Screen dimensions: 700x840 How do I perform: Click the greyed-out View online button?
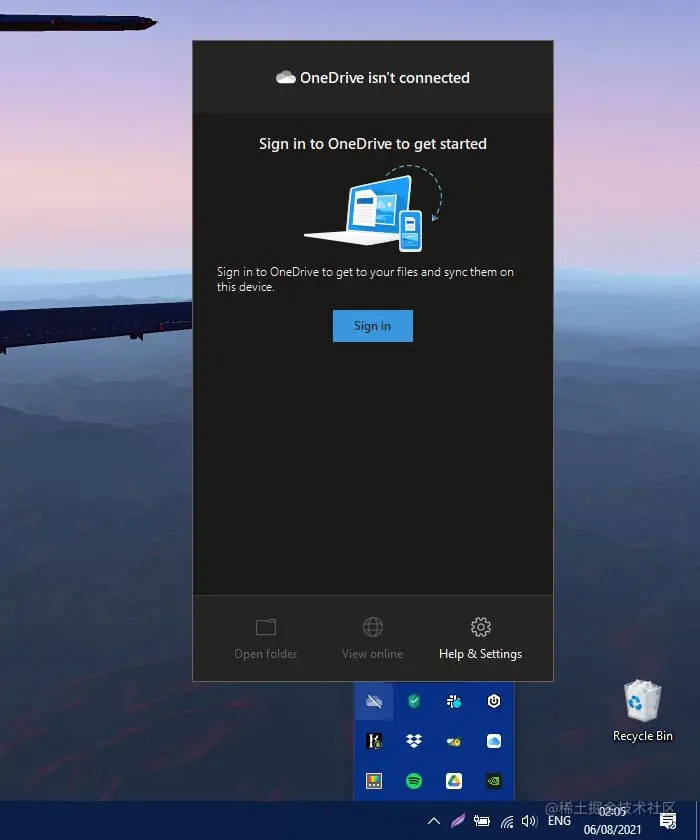[x=373, y=639]
